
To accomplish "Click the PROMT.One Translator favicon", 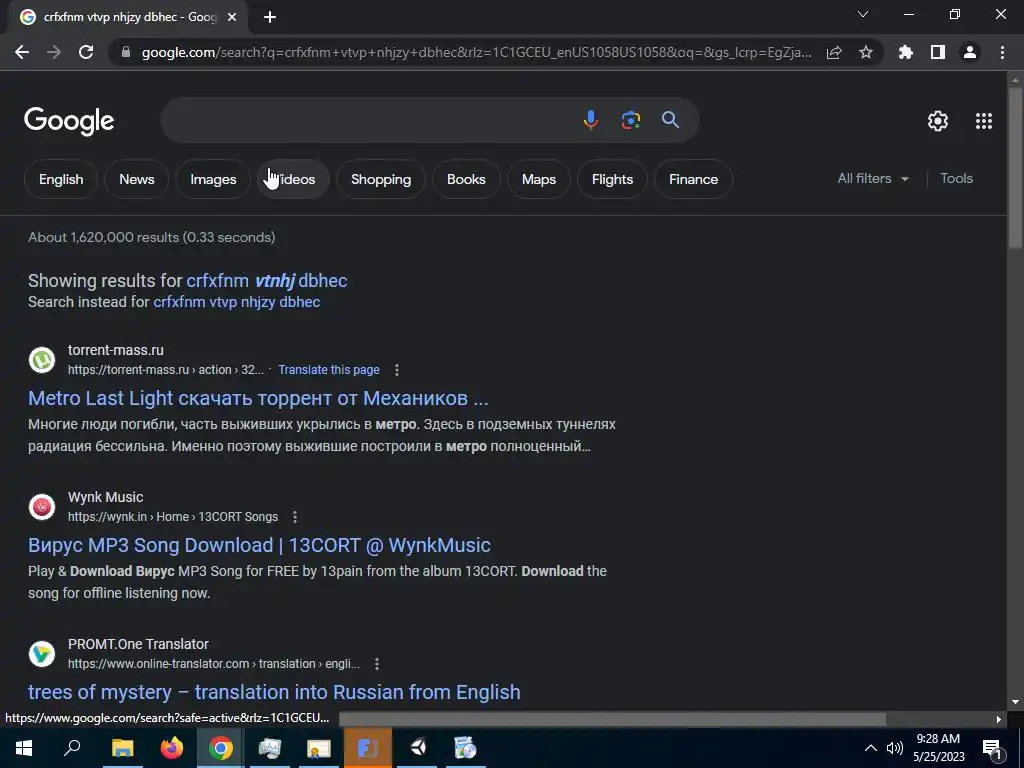I will coord(42,654).
